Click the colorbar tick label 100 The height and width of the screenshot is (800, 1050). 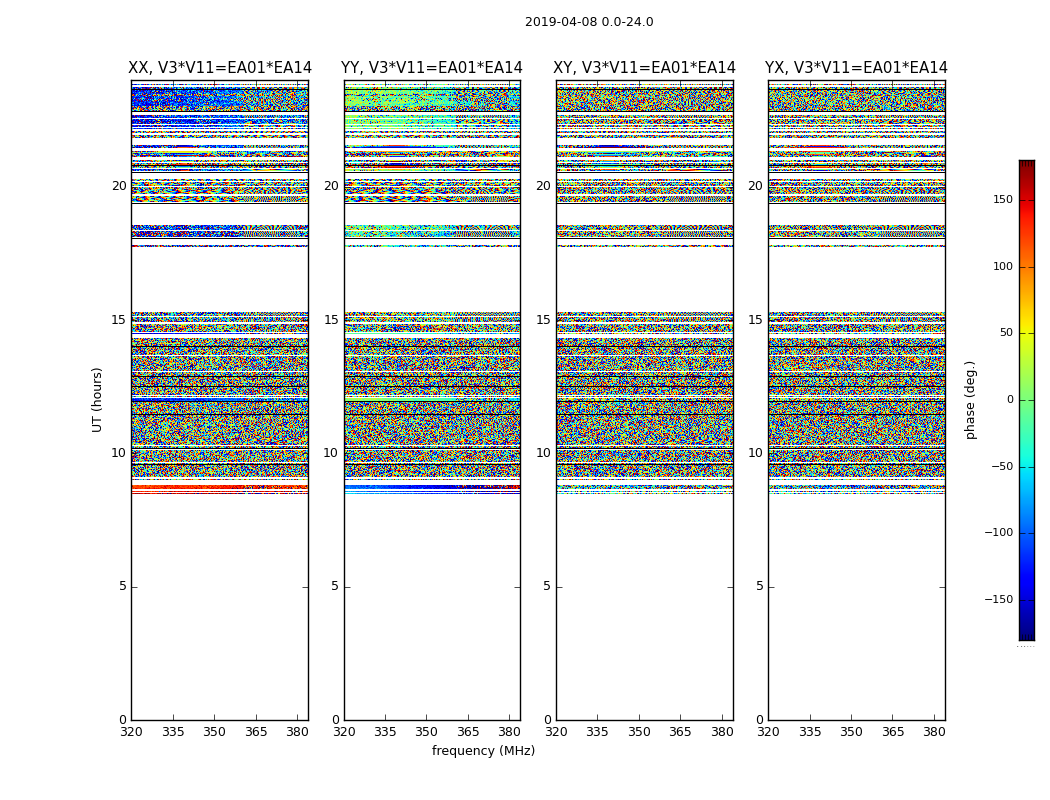click(x=1003, y=266)
